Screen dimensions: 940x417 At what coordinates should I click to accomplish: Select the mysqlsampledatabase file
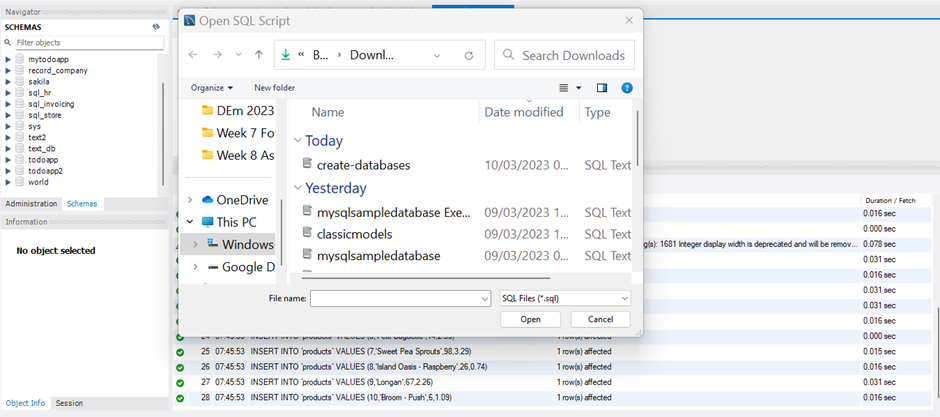(x=379, y=256)
